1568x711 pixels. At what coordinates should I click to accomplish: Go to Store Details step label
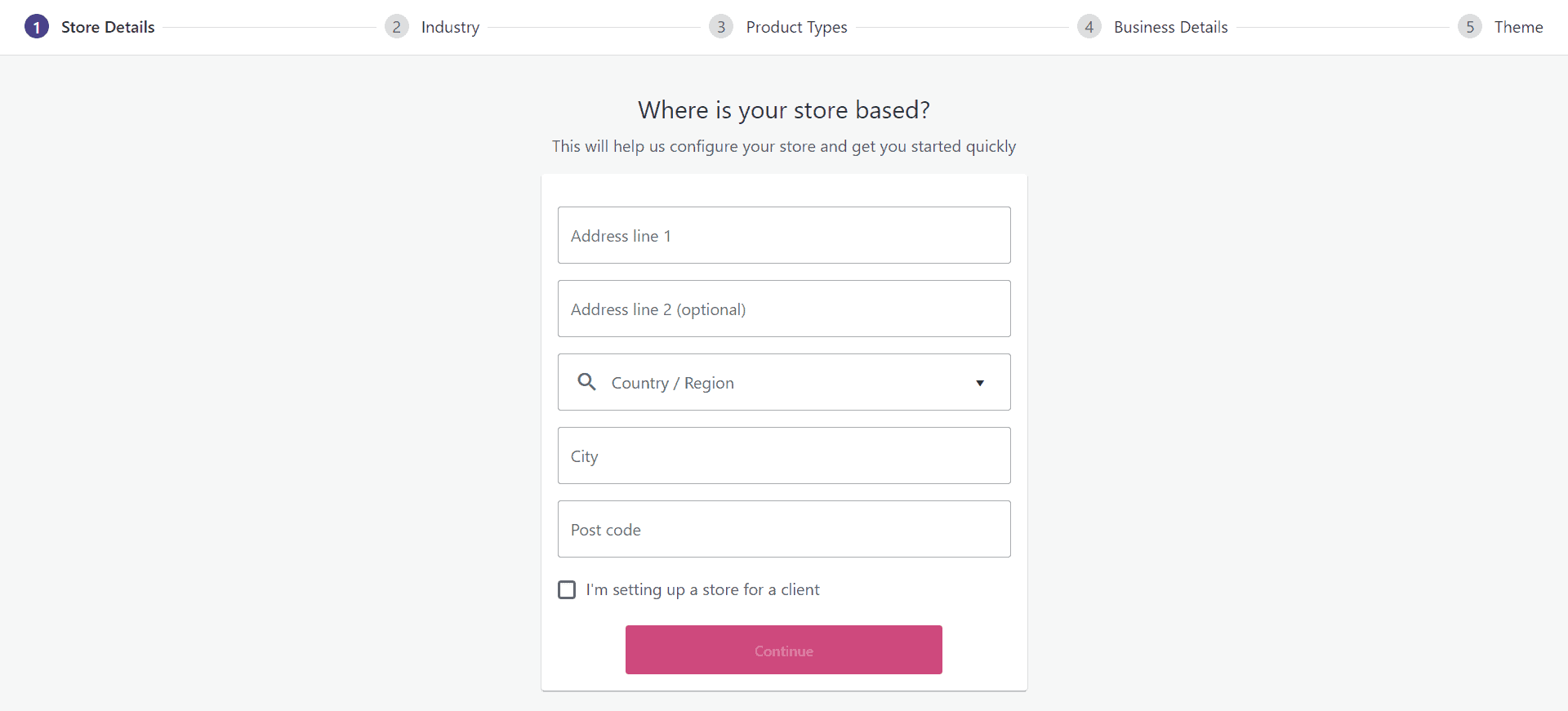(x=108, y=27)
